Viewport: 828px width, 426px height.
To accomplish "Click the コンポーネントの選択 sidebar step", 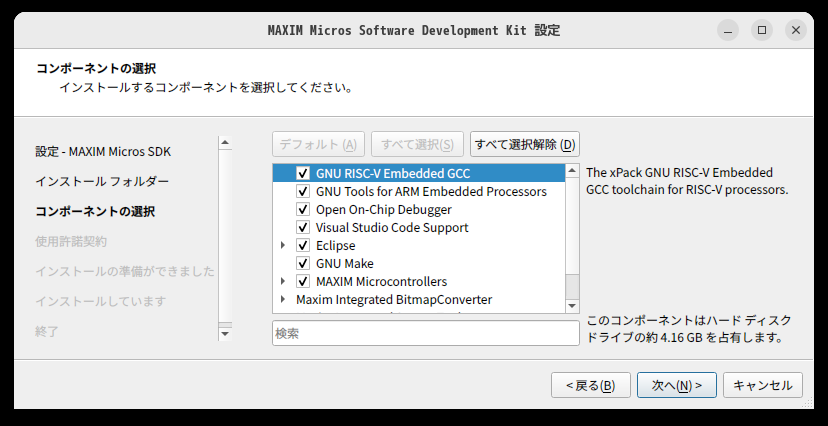I will pyautogui.click(x=95, y=211).
